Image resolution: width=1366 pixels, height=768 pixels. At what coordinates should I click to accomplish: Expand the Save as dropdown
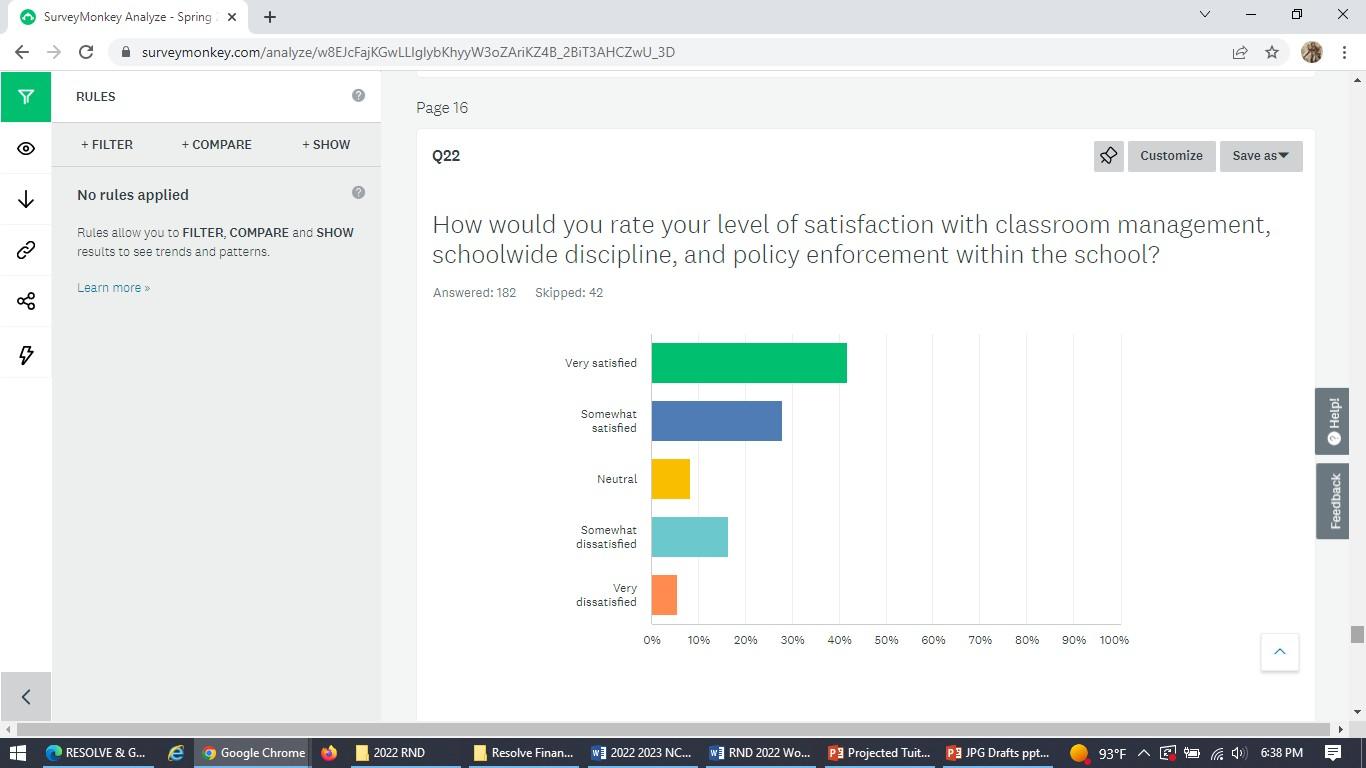[x=1260, y=156]
